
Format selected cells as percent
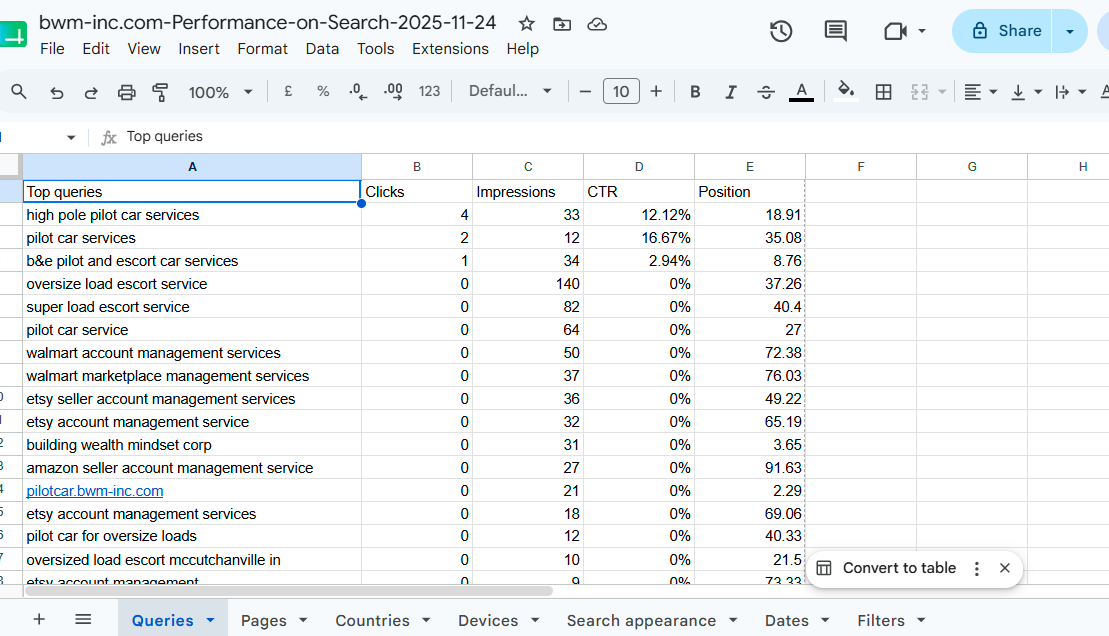click(x=323, y=91)
